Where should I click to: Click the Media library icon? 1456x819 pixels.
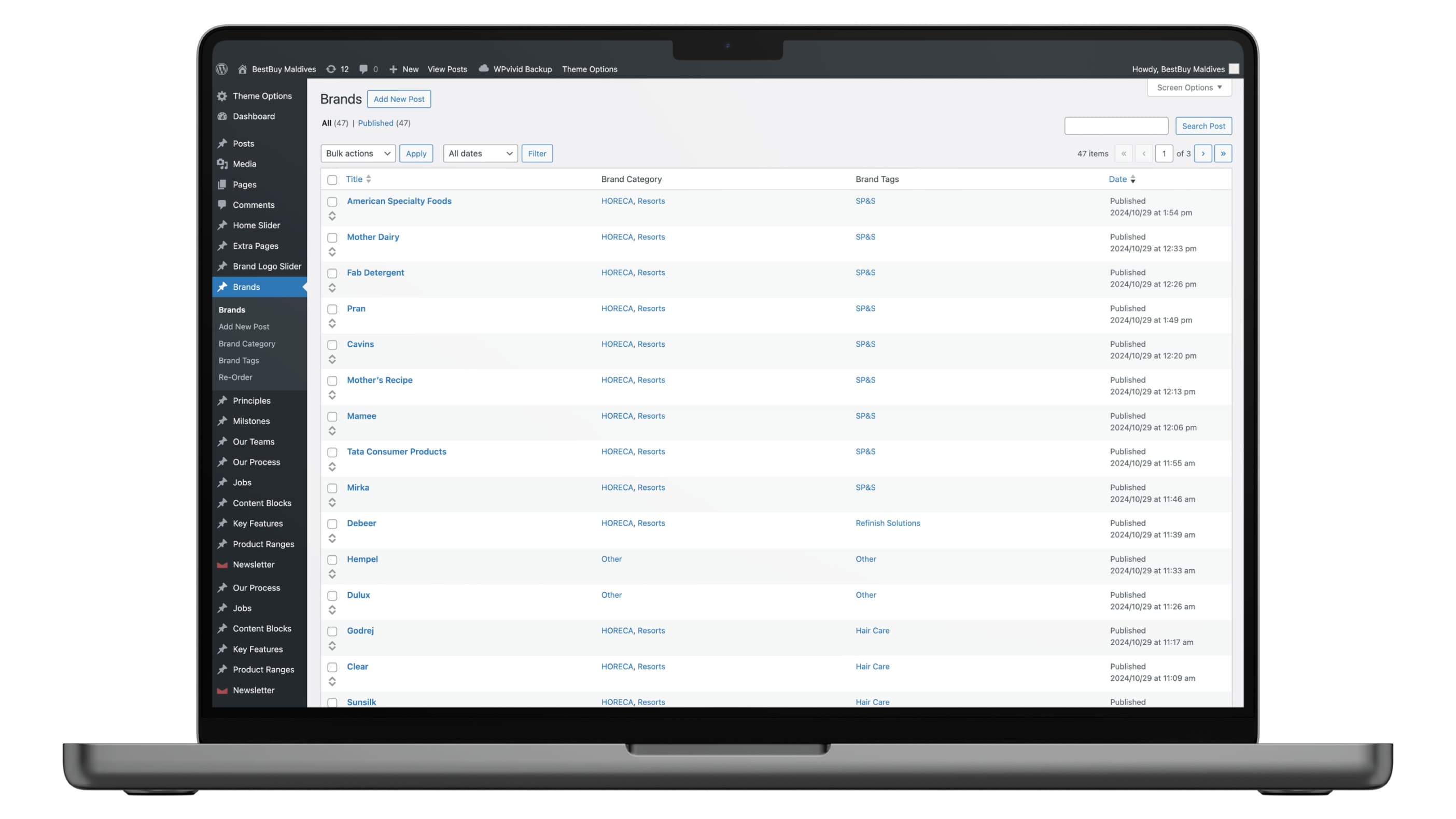(222, 164)
